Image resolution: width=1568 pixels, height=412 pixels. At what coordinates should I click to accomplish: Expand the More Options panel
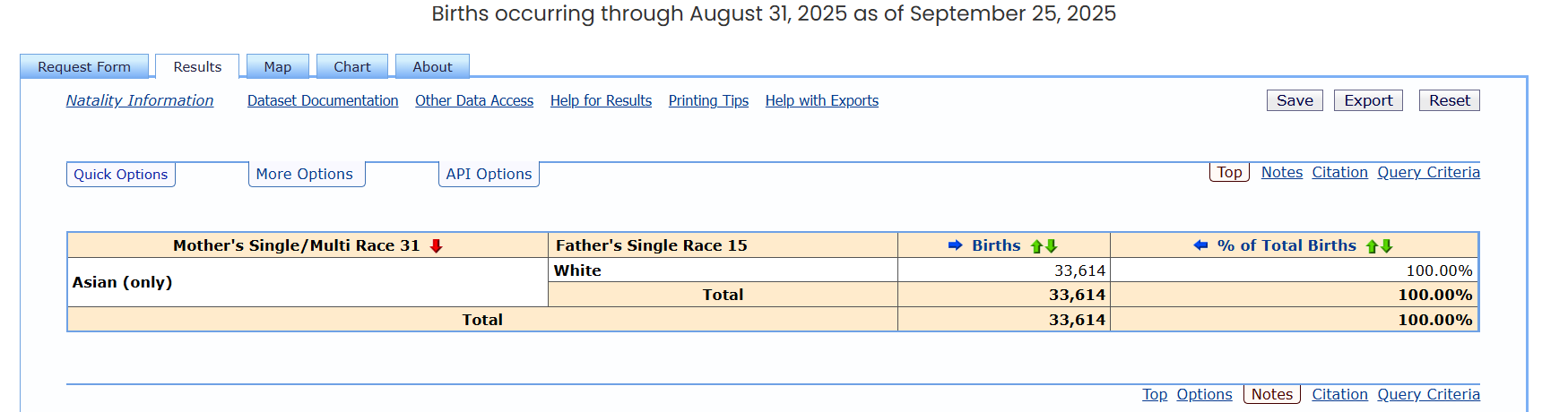[305, 175]
